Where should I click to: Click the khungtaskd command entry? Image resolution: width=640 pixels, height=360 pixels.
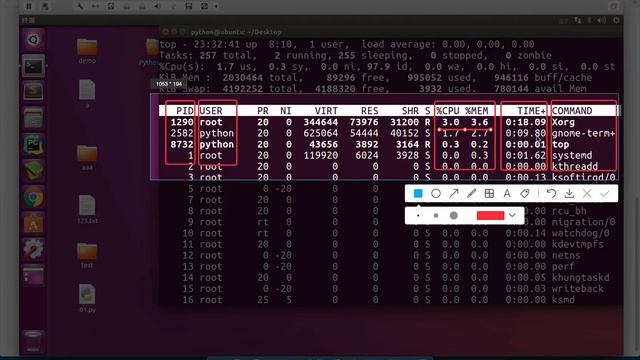[x=580, y=278]
